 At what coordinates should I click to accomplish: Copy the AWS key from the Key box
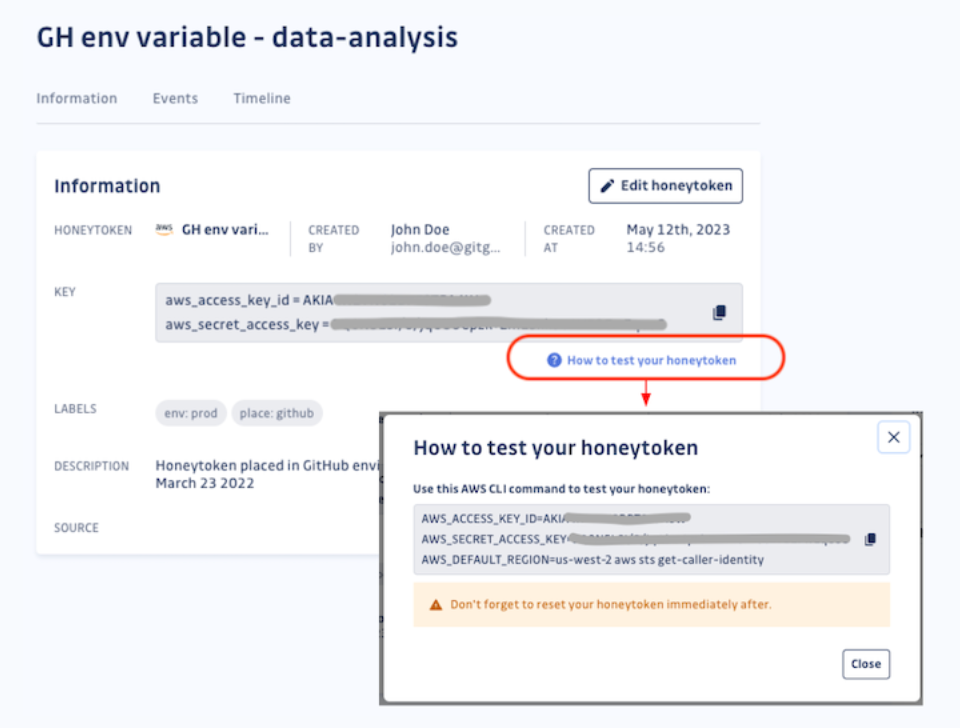(x=719, y=312)
